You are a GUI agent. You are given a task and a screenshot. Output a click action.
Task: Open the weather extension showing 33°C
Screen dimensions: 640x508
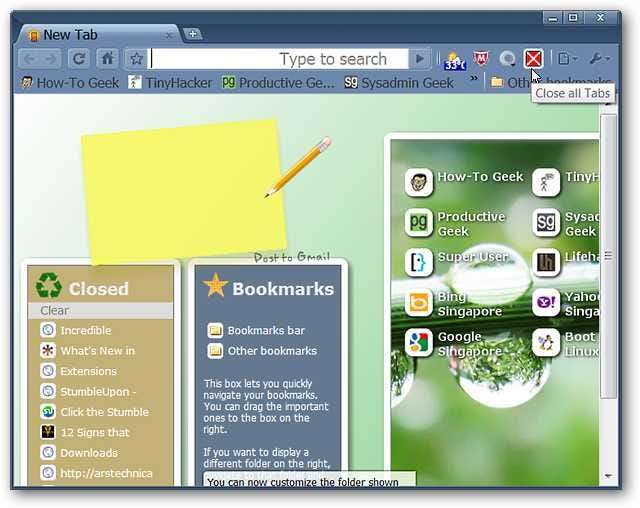[454, 60]
